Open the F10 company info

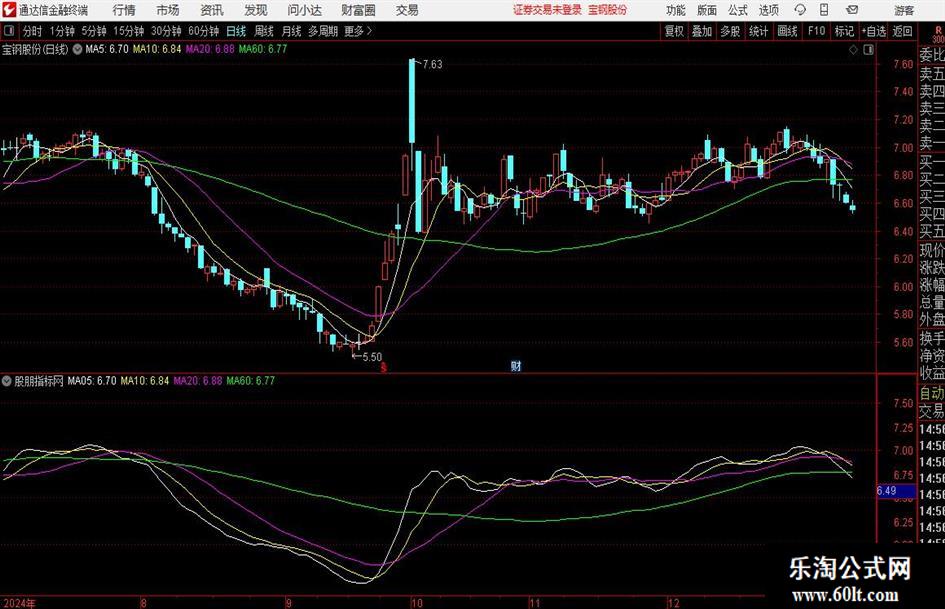(816, 31)
